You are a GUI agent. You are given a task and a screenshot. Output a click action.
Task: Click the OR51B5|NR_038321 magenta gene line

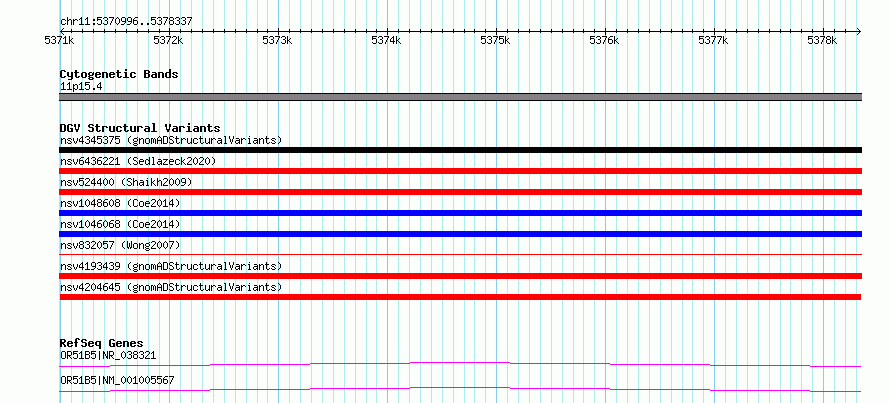(460, 364)
